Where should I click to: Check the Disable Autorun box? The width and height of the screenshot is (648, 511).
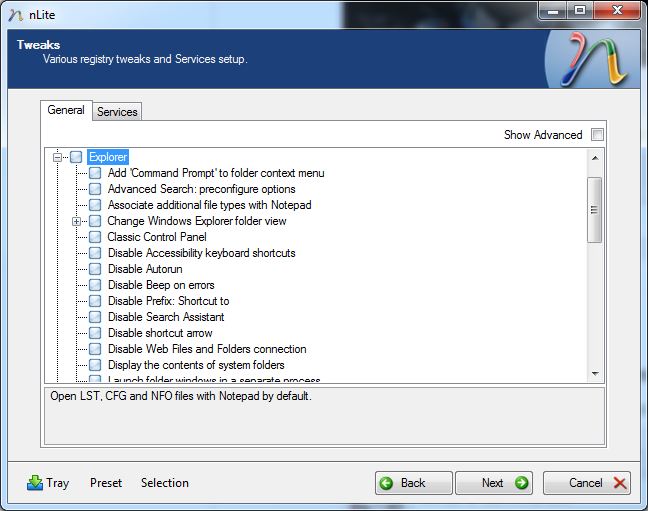95,269
